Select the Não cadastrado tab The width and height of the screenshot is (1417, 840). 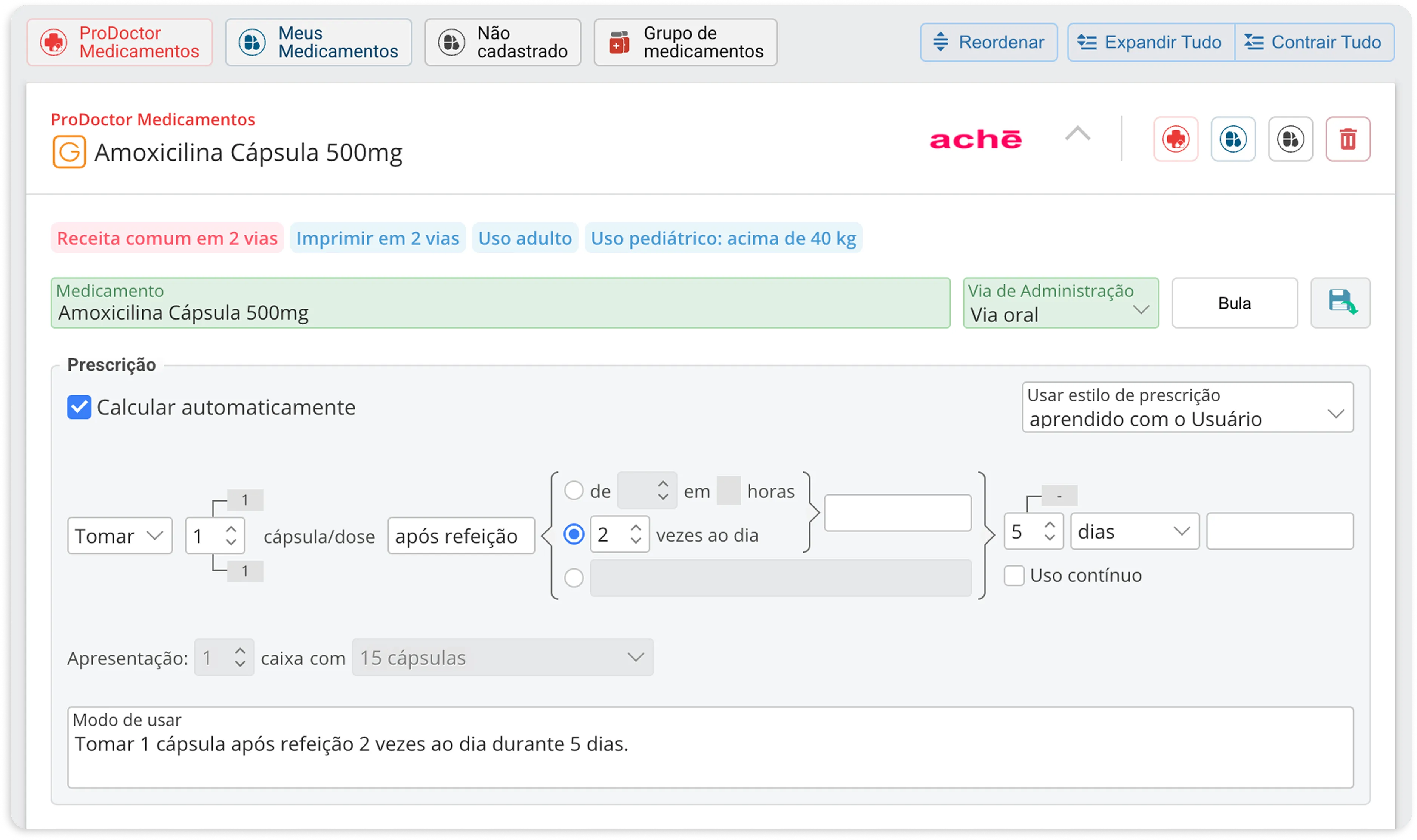pyautogui.click(x=503, y=42)
